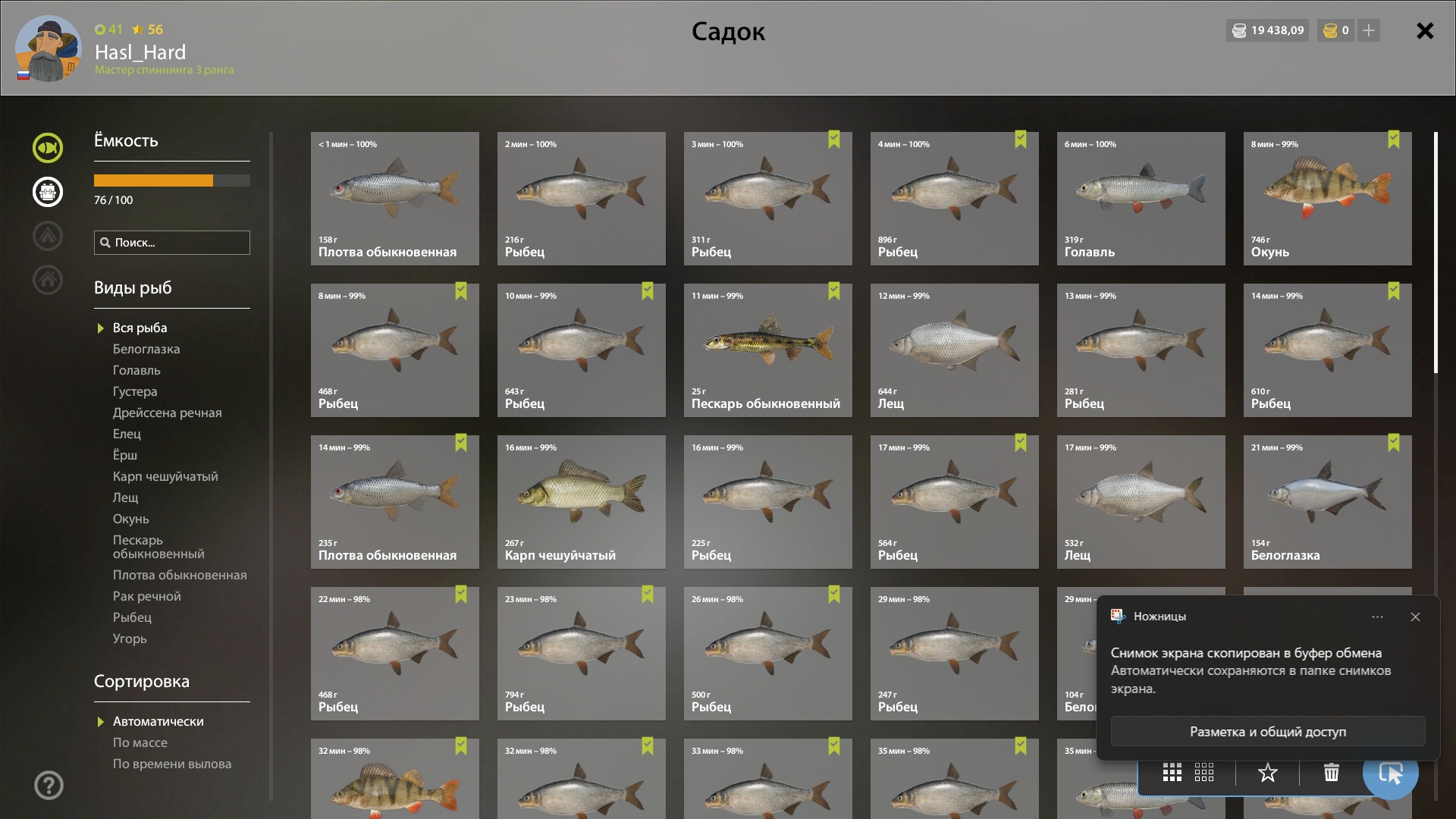Toggle bookmark on 896 г Рыбец card
1456x819 pixels.
pos(1021,140)
